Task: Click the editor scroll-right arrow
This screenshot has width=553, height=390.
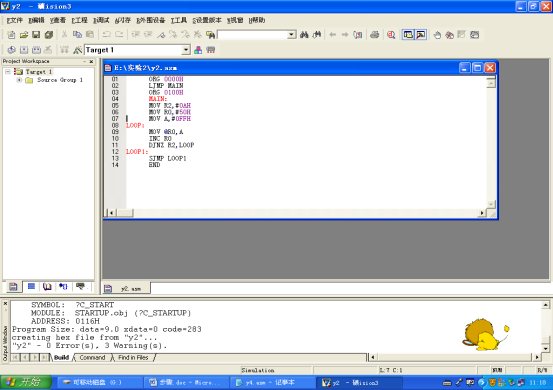Action: 482,213
